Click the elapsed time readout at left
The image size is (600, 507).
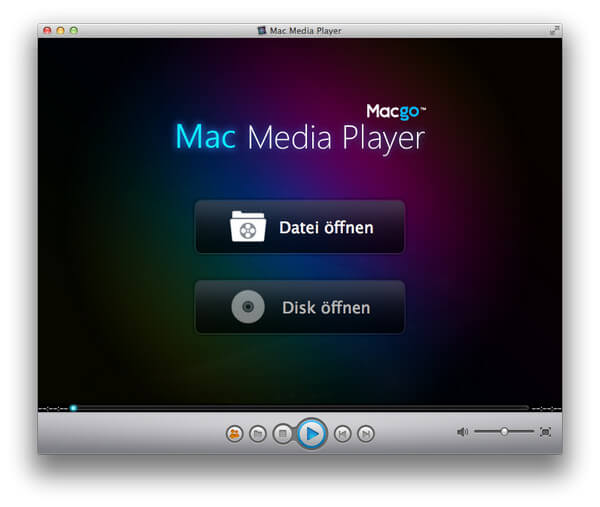(x=53, y=409)
